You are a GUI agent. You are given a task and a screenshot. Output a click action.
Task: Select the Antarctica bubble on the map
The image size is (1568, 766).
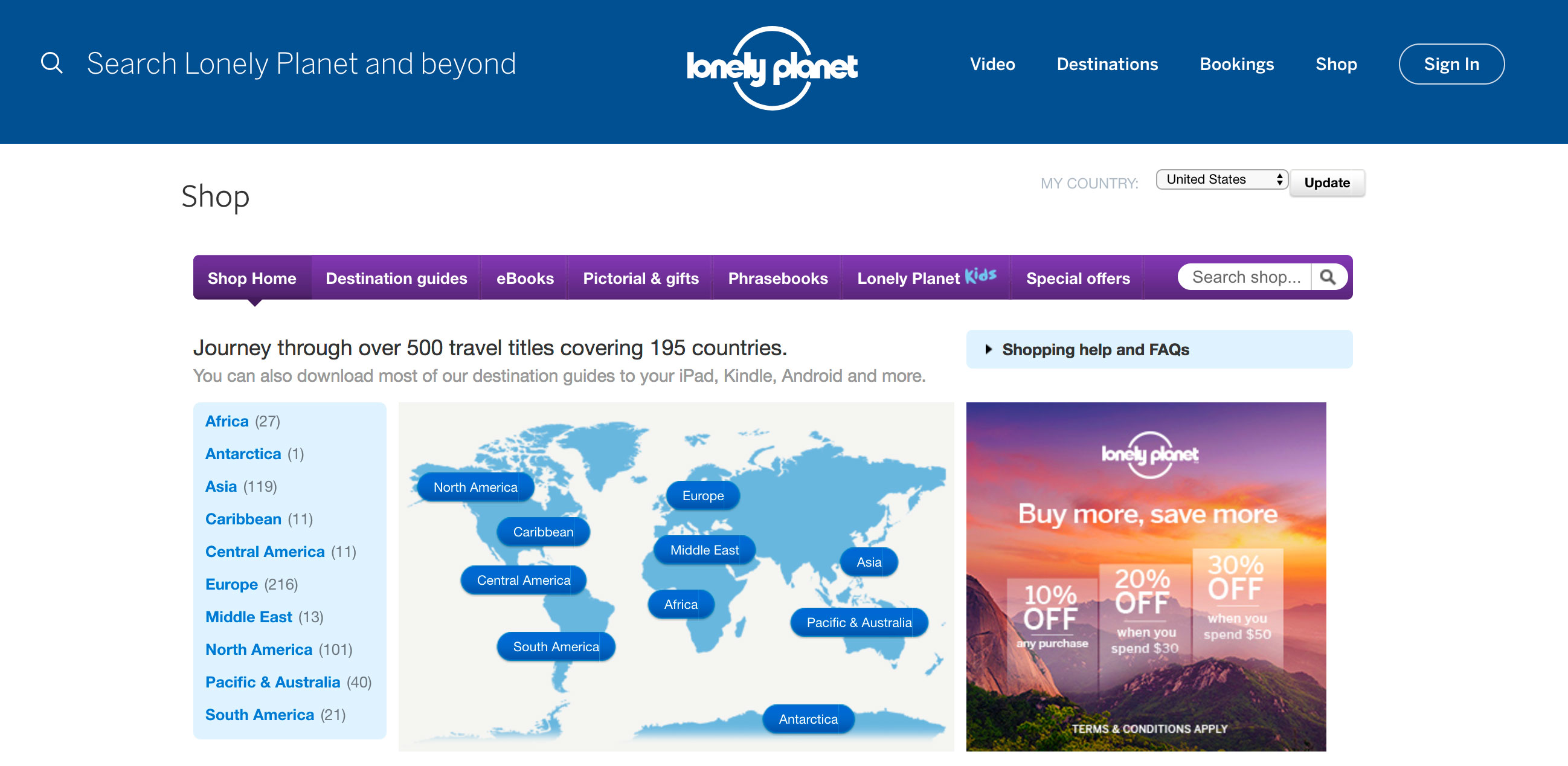[808, 719]
